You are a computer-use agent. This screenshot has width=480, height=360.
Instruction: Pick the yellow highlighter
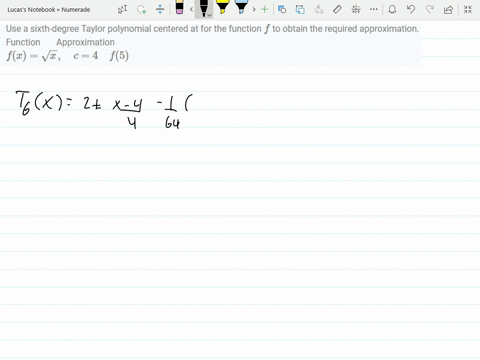pos(222,7)
